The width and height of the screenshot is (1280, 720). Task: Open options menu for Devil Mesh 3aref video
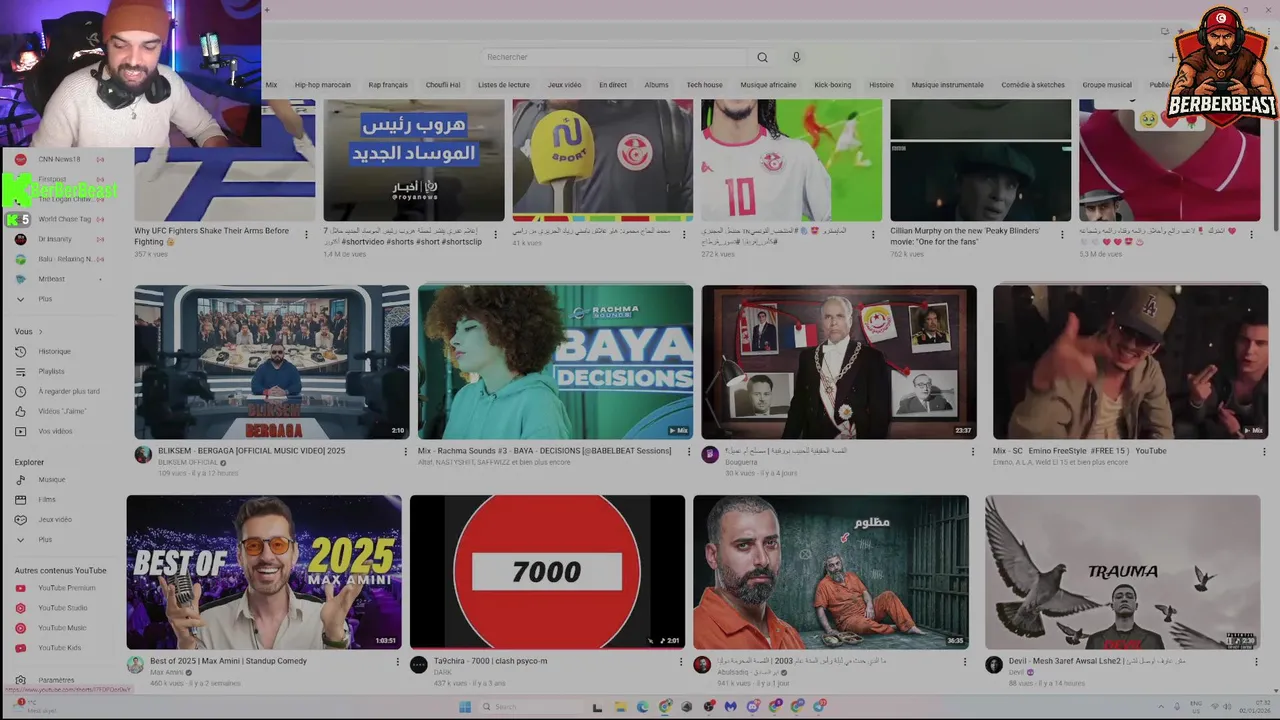pos(1256,662)
